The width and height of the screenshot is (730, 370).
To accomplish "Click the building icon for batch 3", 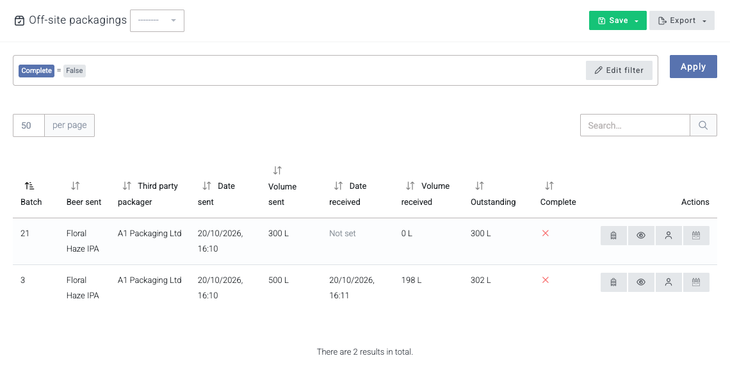I will click(613, 282).
